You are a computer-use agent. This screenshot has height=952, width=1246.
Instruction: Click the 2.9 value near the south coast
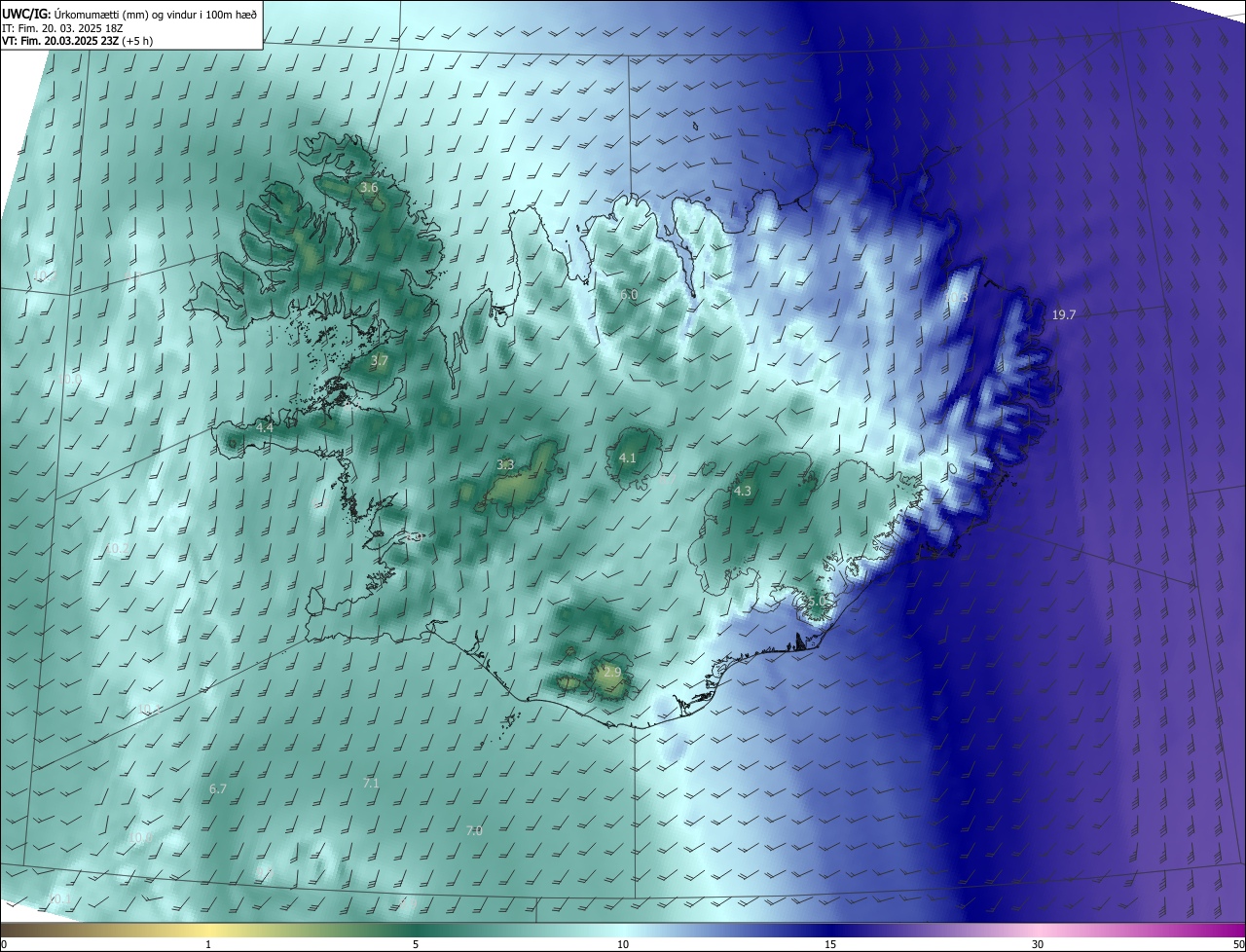611,672
